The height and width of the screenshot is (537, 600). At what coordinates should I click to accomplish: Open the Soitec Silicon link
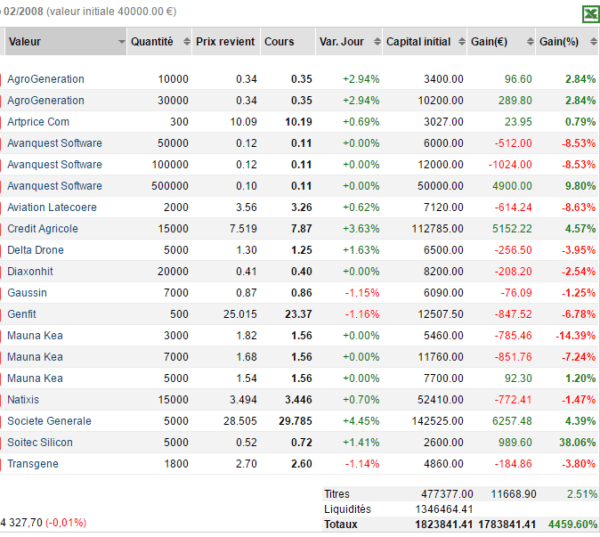40,442
